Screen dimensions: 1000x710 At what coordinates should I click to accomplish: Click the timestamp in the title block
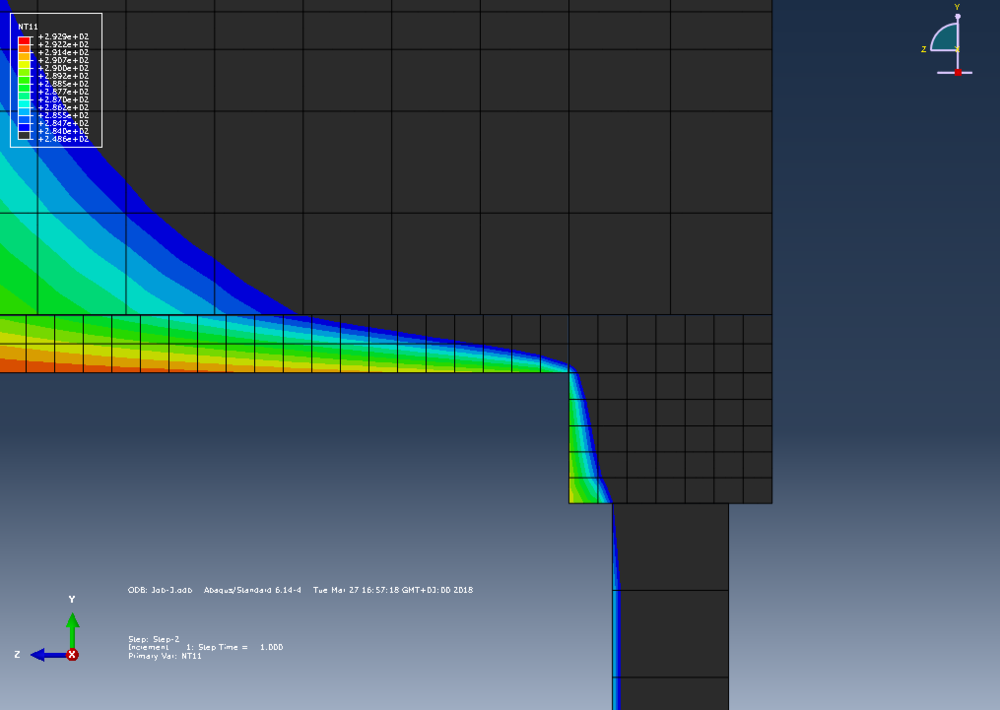(392, 590)
